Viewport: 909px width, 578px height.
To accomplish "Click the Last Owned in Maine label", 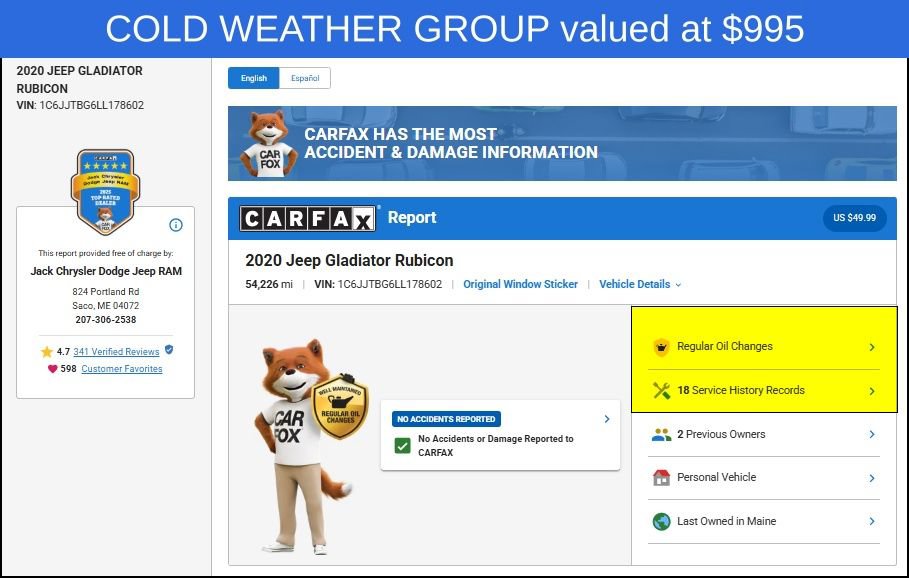I will (x=726, y=521).
